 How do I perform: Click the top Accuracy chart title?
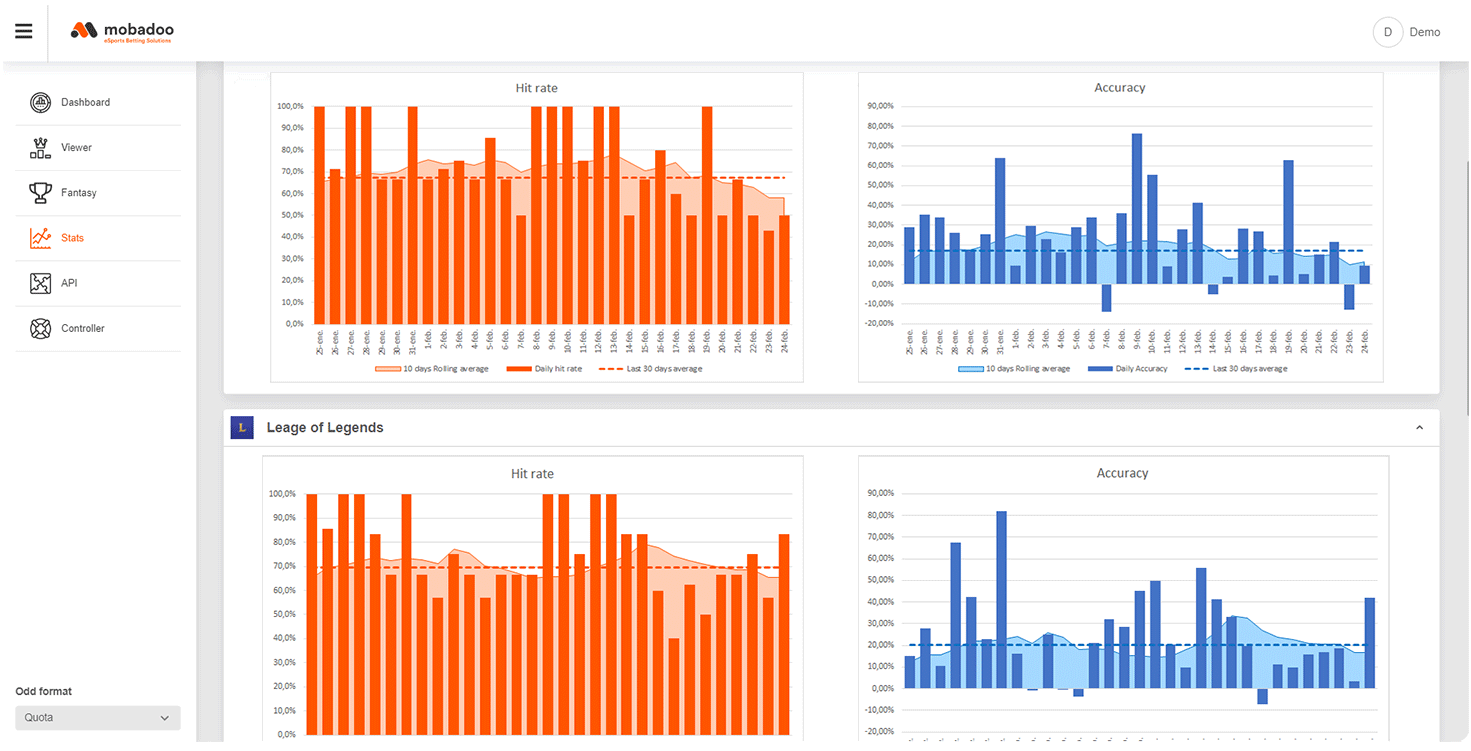coord(1120,88)
